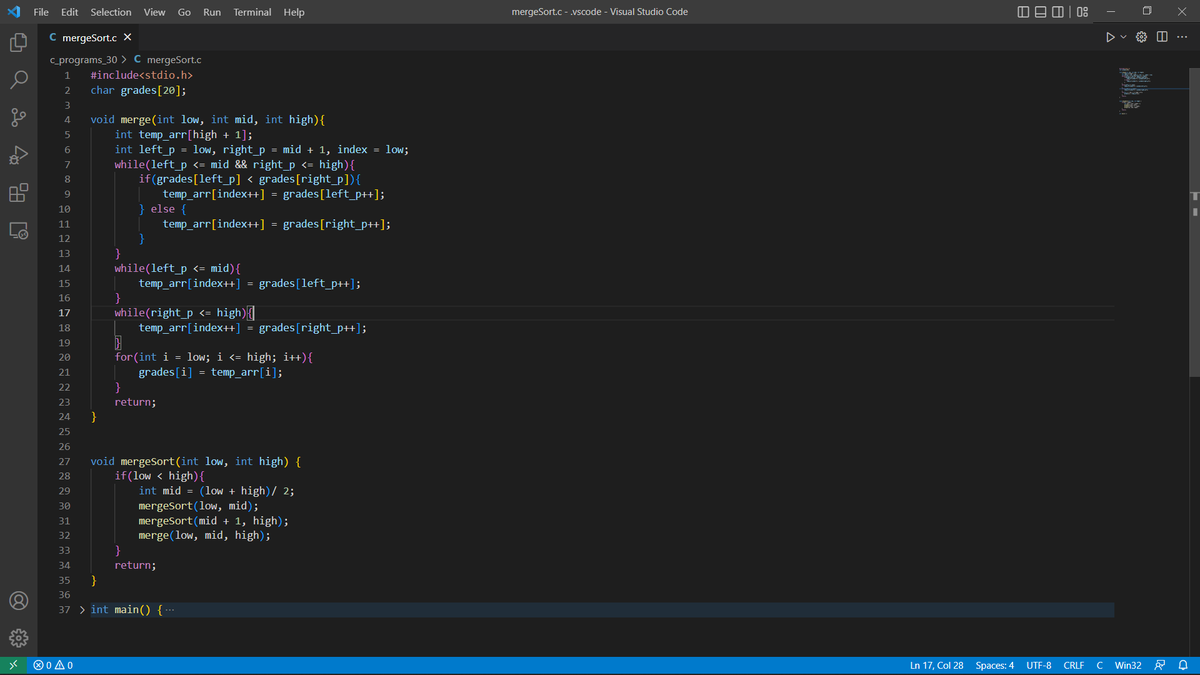
Task: Split the editor using the split icon
Action: tap(1160, 36)
